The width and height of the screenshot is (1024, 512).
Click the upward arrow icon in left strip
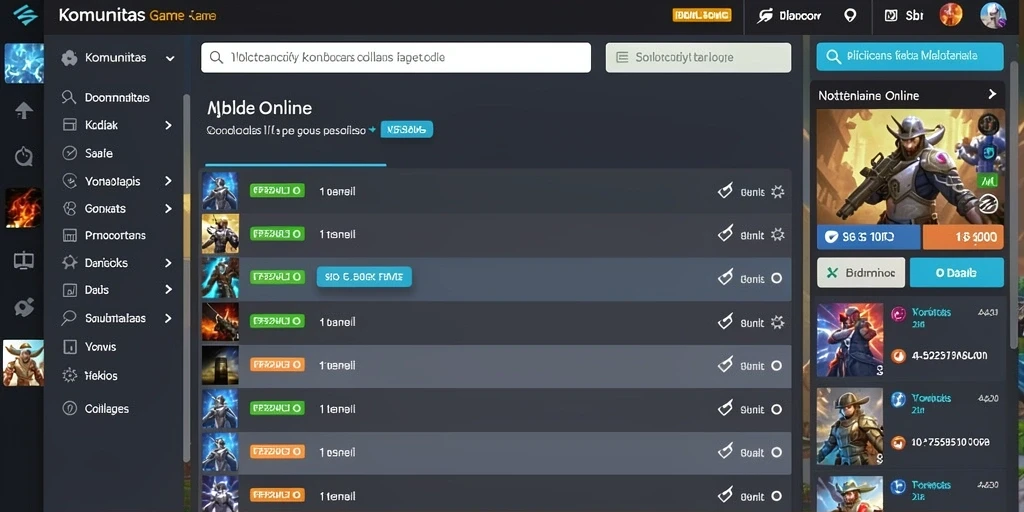(24, 110)
